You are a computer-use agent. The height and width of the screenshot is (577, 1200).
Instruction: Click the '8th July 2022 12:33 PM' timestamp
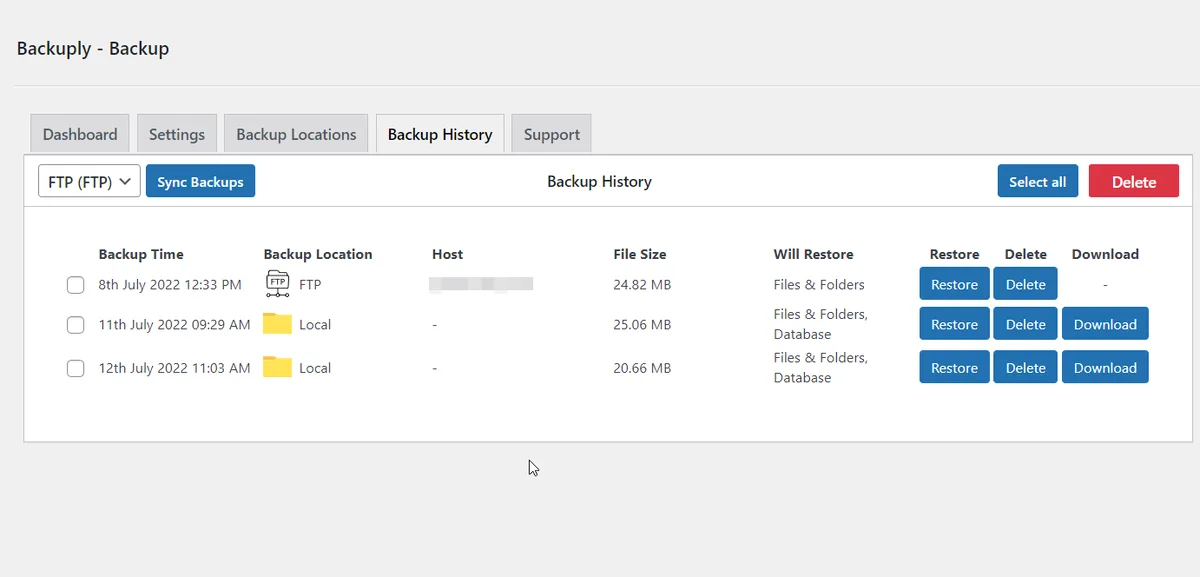point(170,285)
